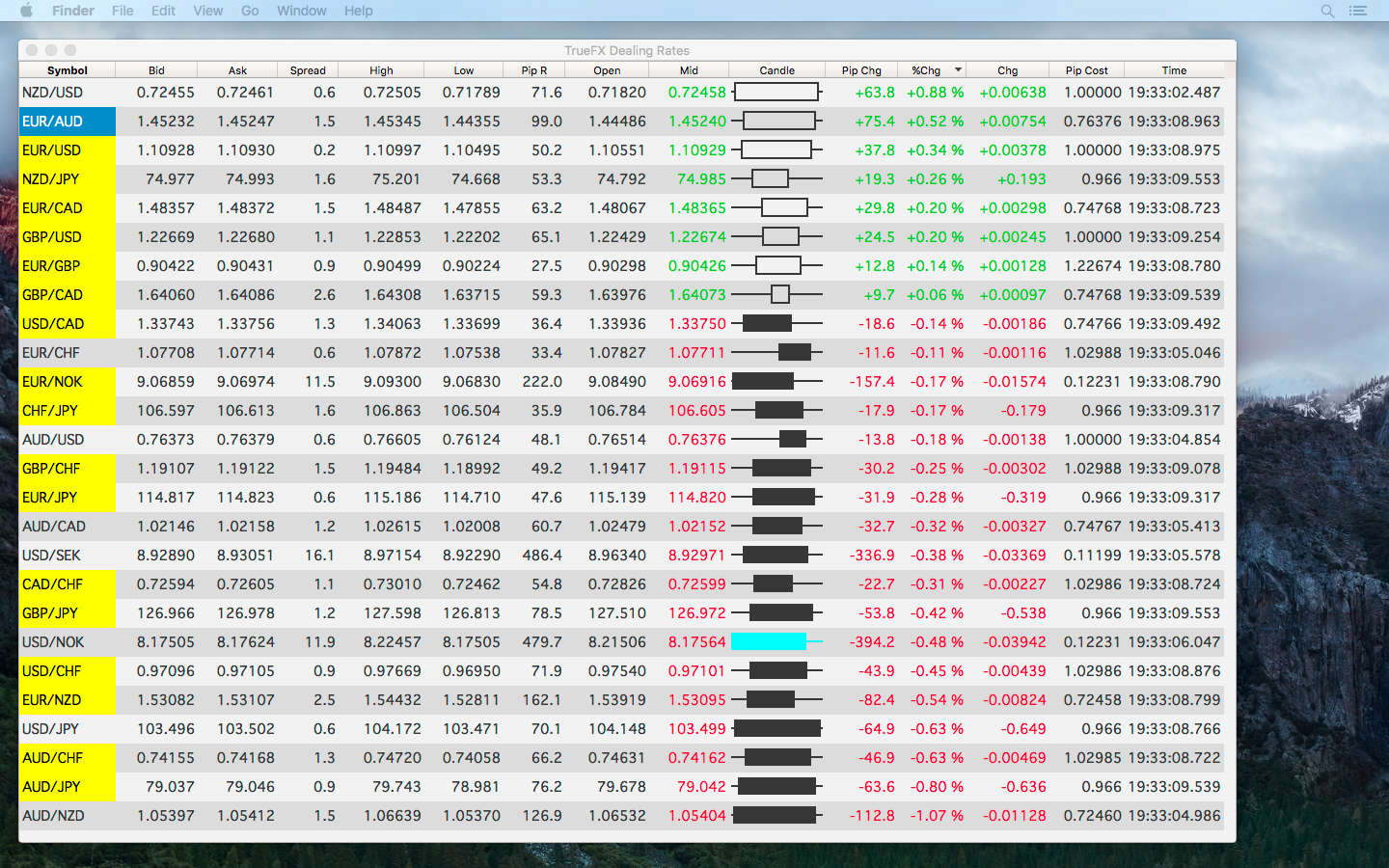This screenshot has height=868, width=1389.
Task: Open the Window menu
Action: click(x=302, y=11)
